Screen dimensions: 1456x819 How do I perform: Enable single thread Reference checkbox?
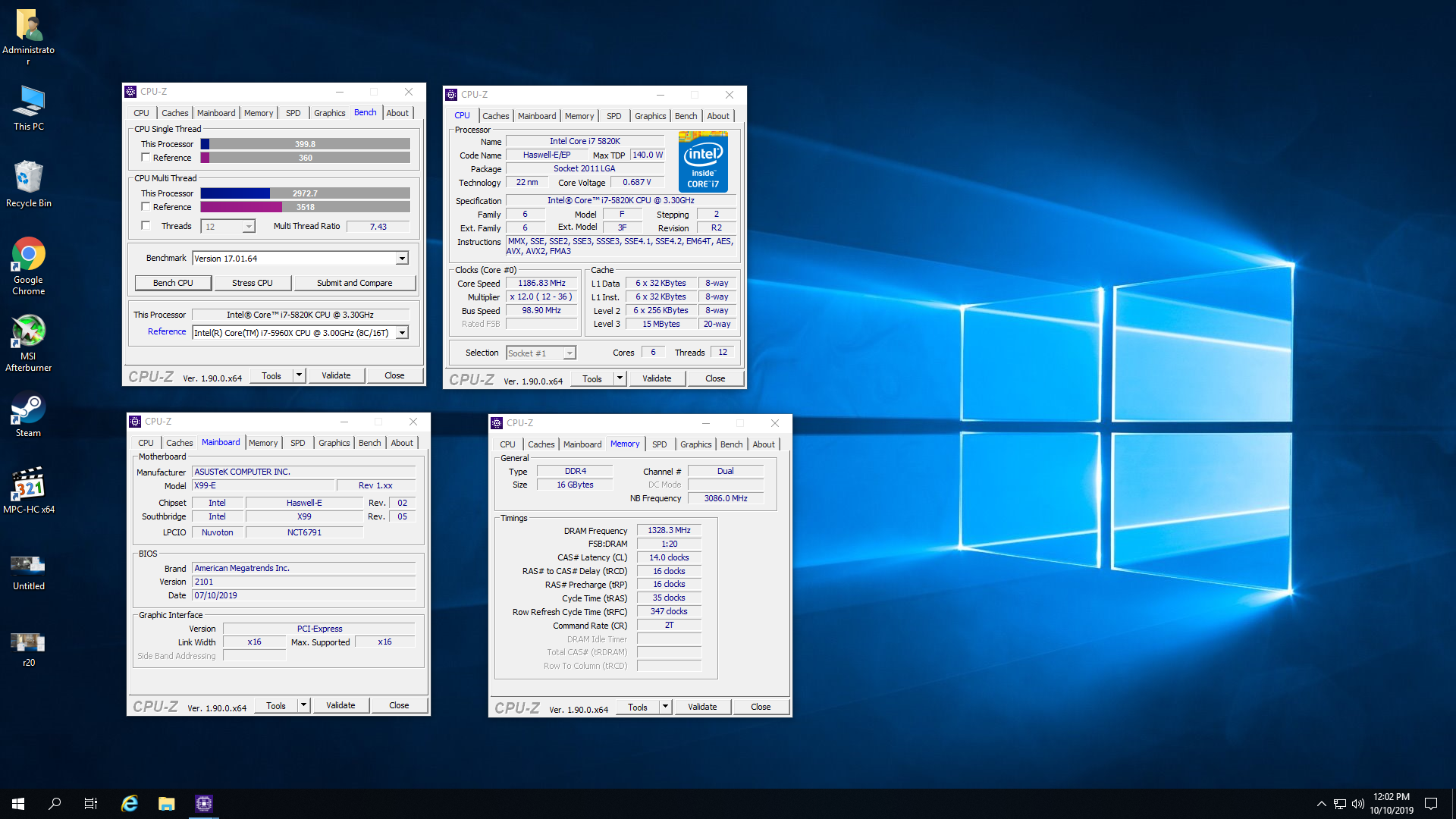pyautogui.click(x=146, y=158)
